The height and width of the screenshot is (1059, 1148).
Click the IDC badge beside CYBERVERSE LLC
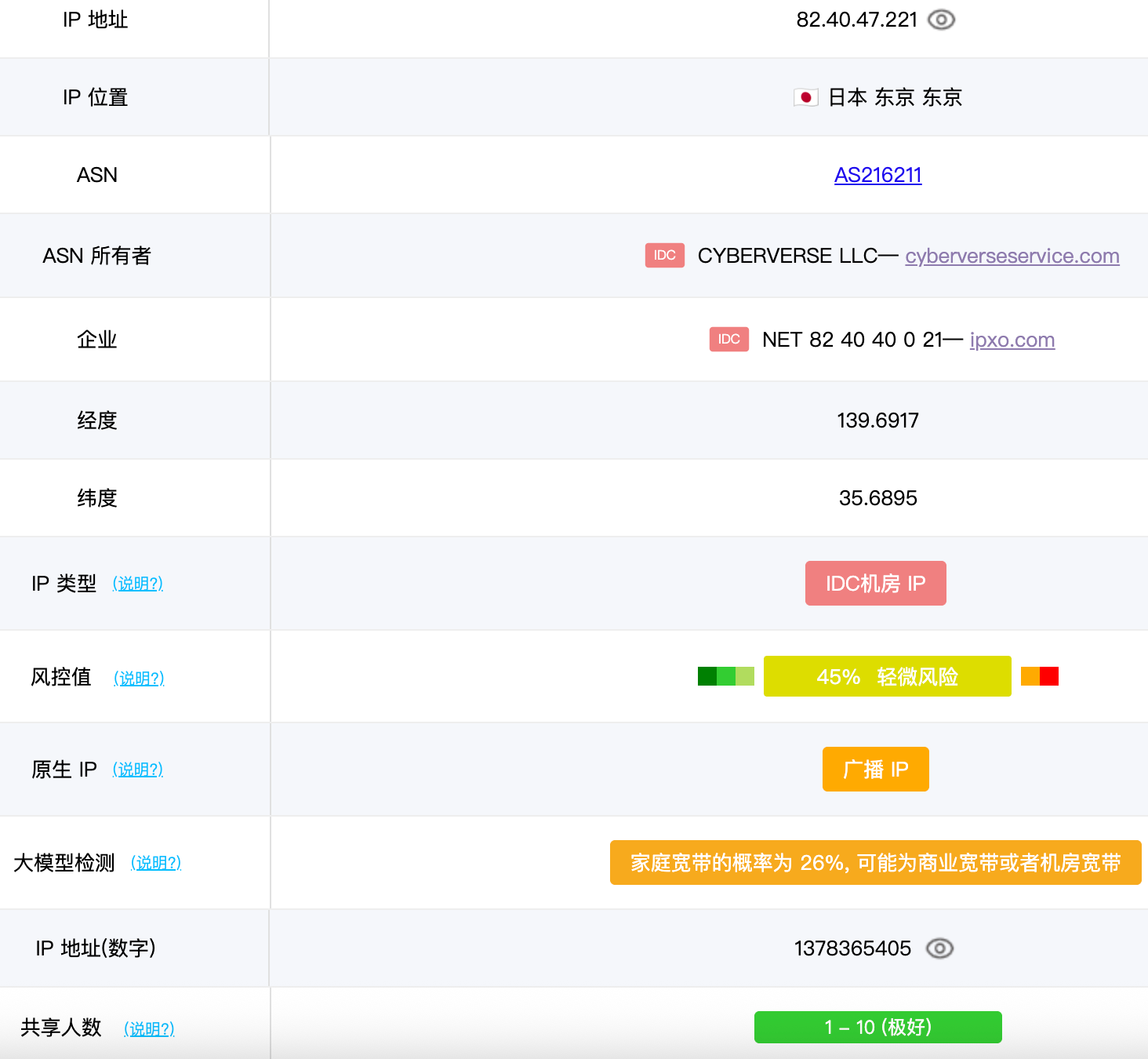[x=664, y=256]
